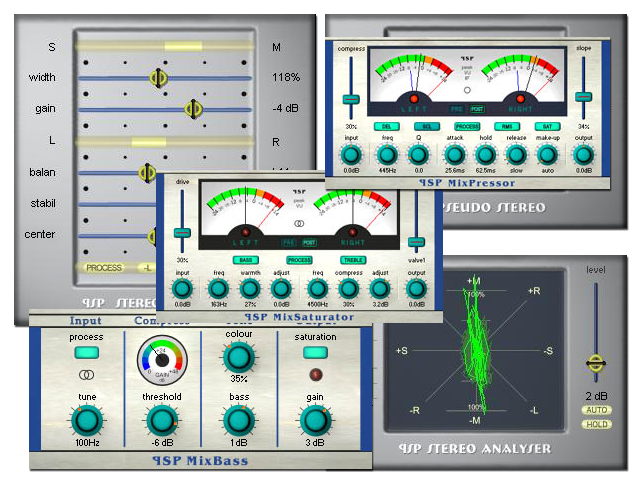This screenshot has width=640, height=480.
Task: Toggle PROCESS in the MixSaturator window
Action: (299, 260)
